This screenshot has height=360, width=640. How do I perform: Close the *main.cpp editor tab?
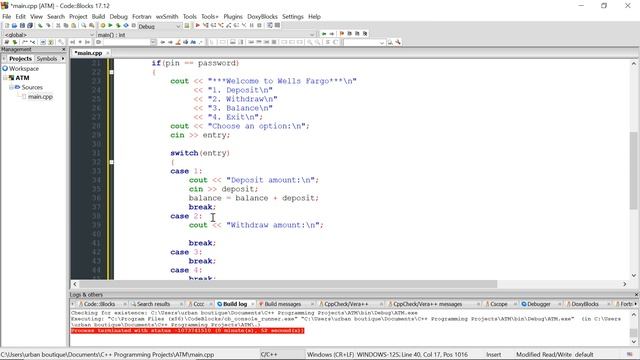(x=108, y=53)
